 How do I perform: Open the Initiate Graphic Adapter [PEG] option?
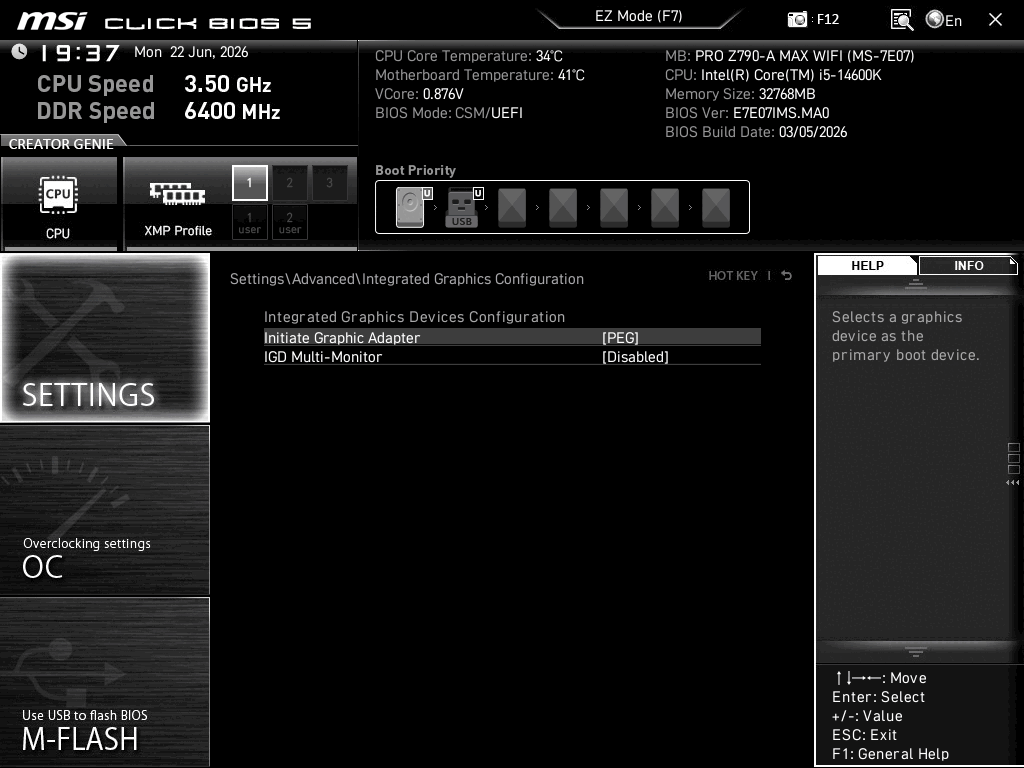click(512, 338)
